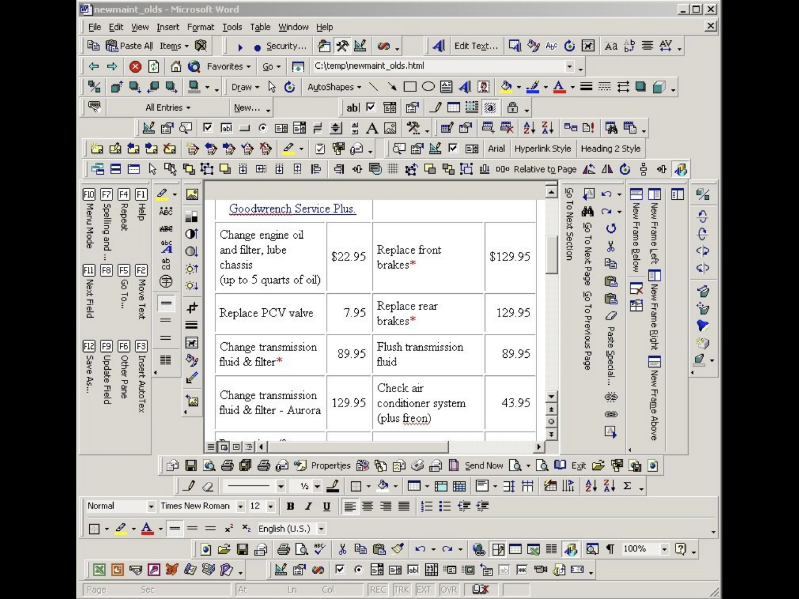Image resolution: width=799 pixels, height=599 pixels.
Task: Click the Eraser tool in Tables and Borders
Action: 207,486
